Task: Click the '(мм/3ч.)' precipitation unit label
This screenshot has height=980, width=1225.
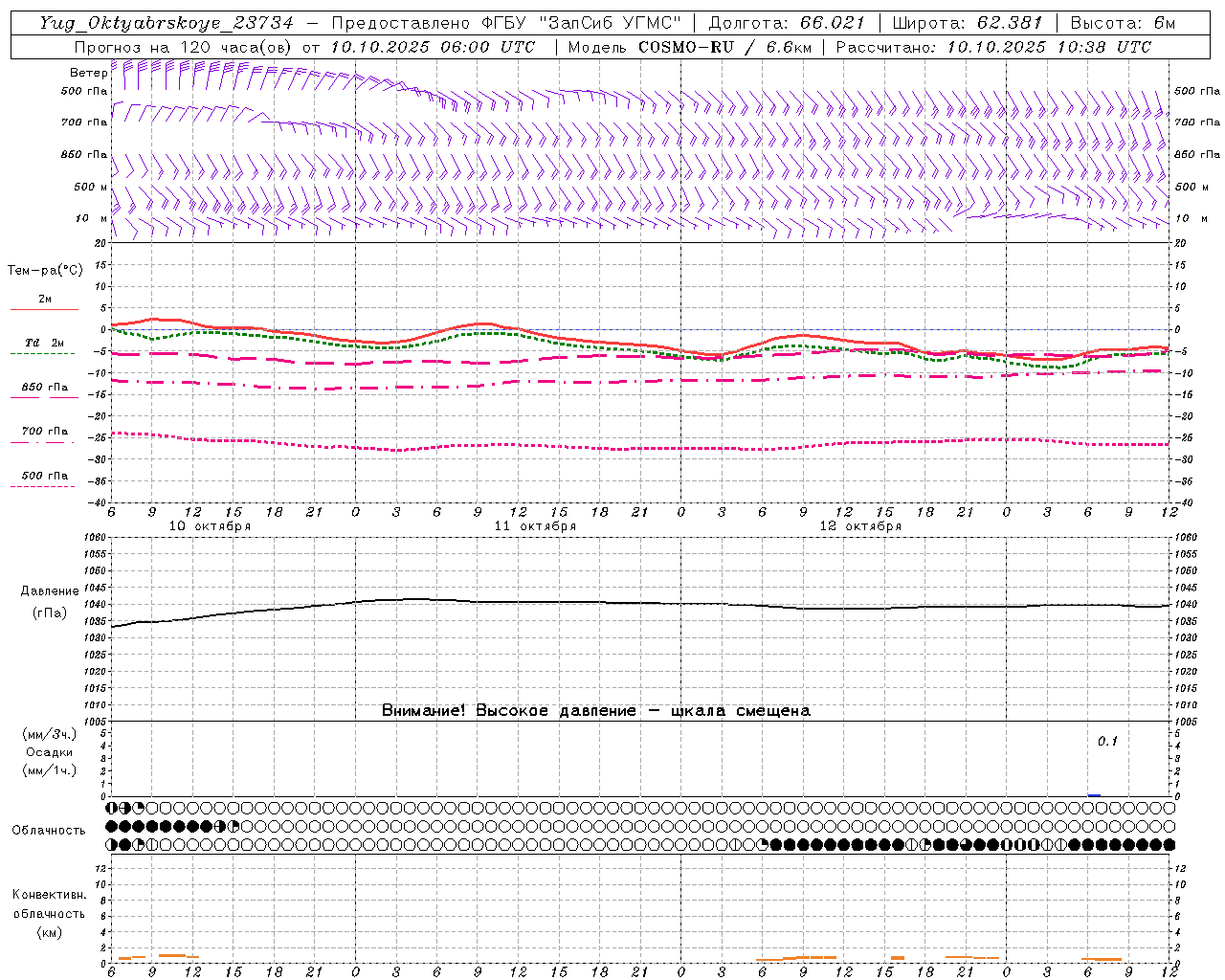Action: pyautogui.click(x=50, y=734)
